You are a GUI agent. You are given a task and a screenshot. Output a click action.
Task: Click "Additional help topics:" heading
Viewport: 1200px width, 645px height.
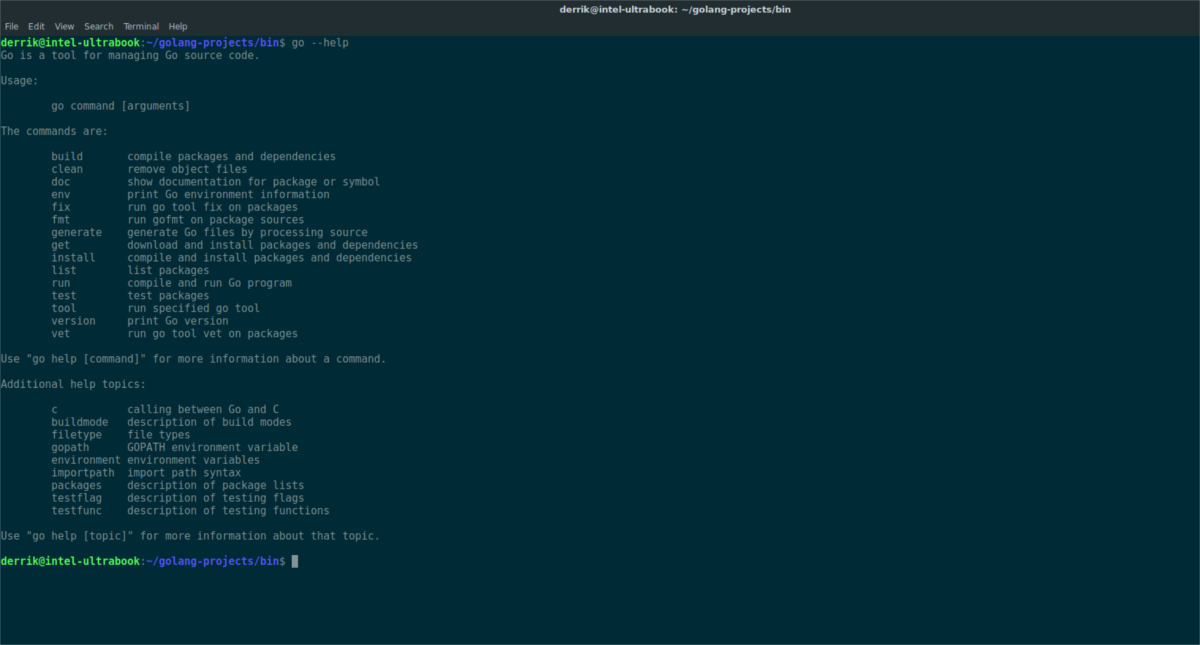coord(73,384)
